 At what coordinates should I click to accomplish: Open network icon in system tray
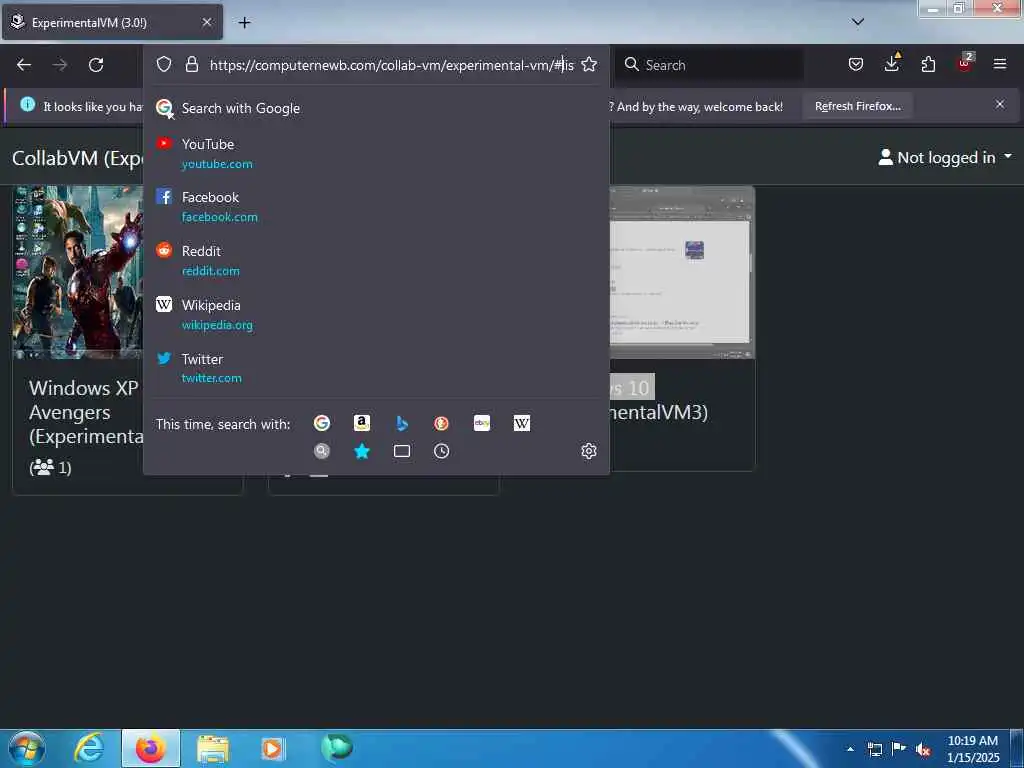874,749
